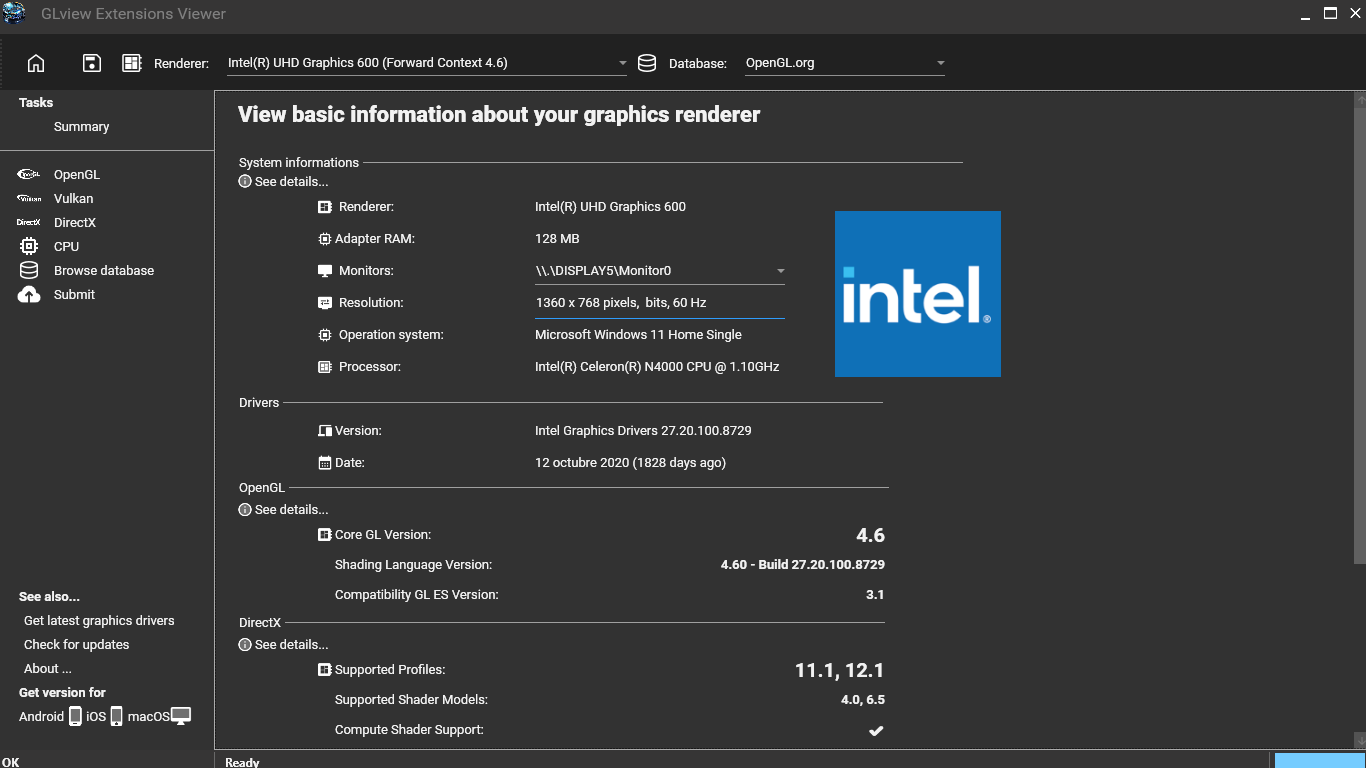The width and height of the screenshot is (1366, 768).
Task: Open the DirectX section from sidebar
Action: click(75, 223)
